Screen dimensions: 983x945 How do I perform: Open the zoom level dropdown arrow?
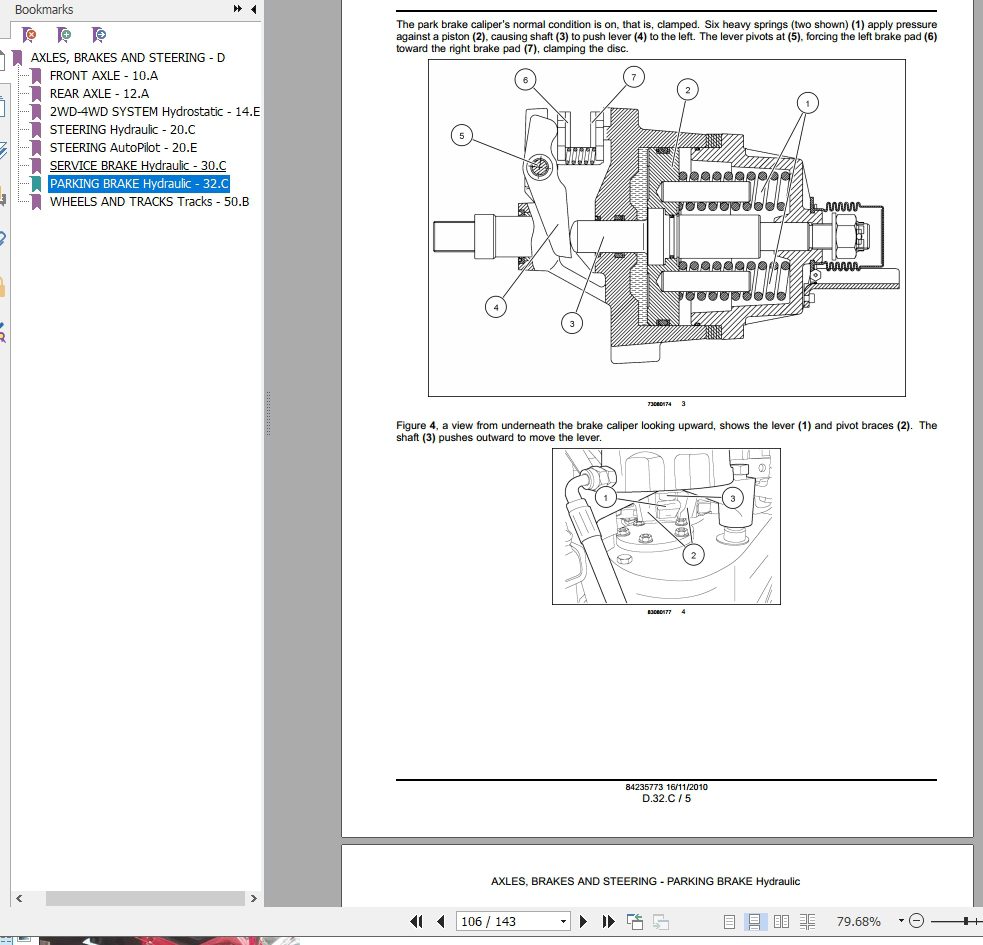(901, 921)
